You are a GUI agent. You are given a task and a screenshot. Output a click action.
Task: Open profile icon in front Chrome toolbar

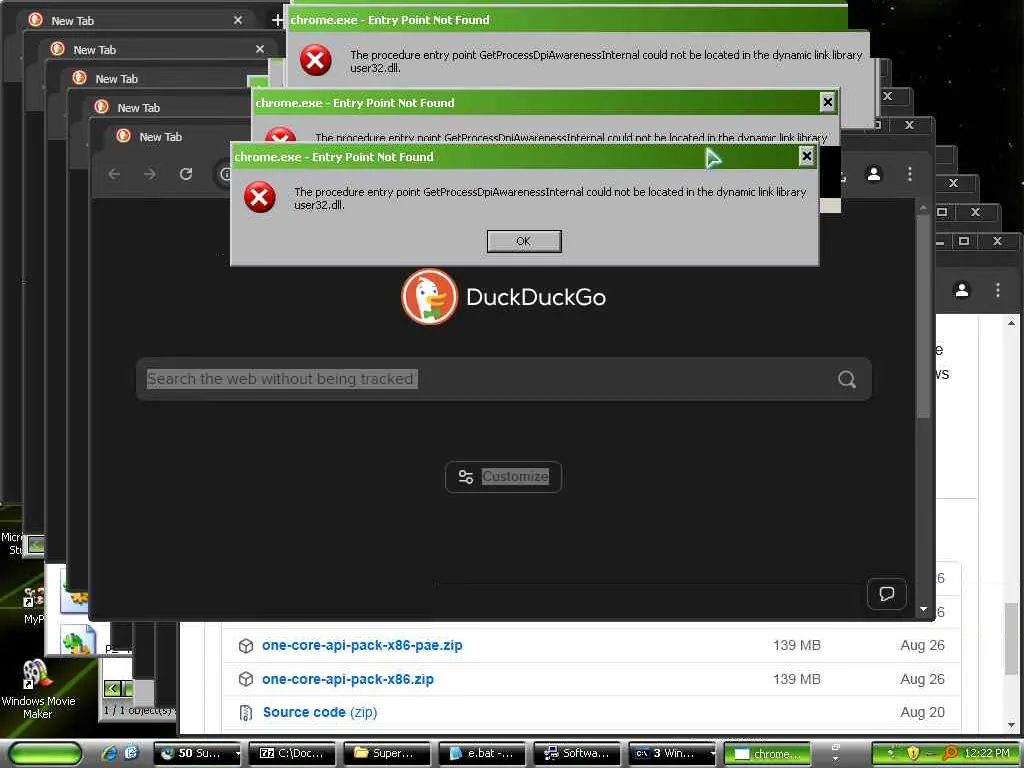[x=874, y=174]
